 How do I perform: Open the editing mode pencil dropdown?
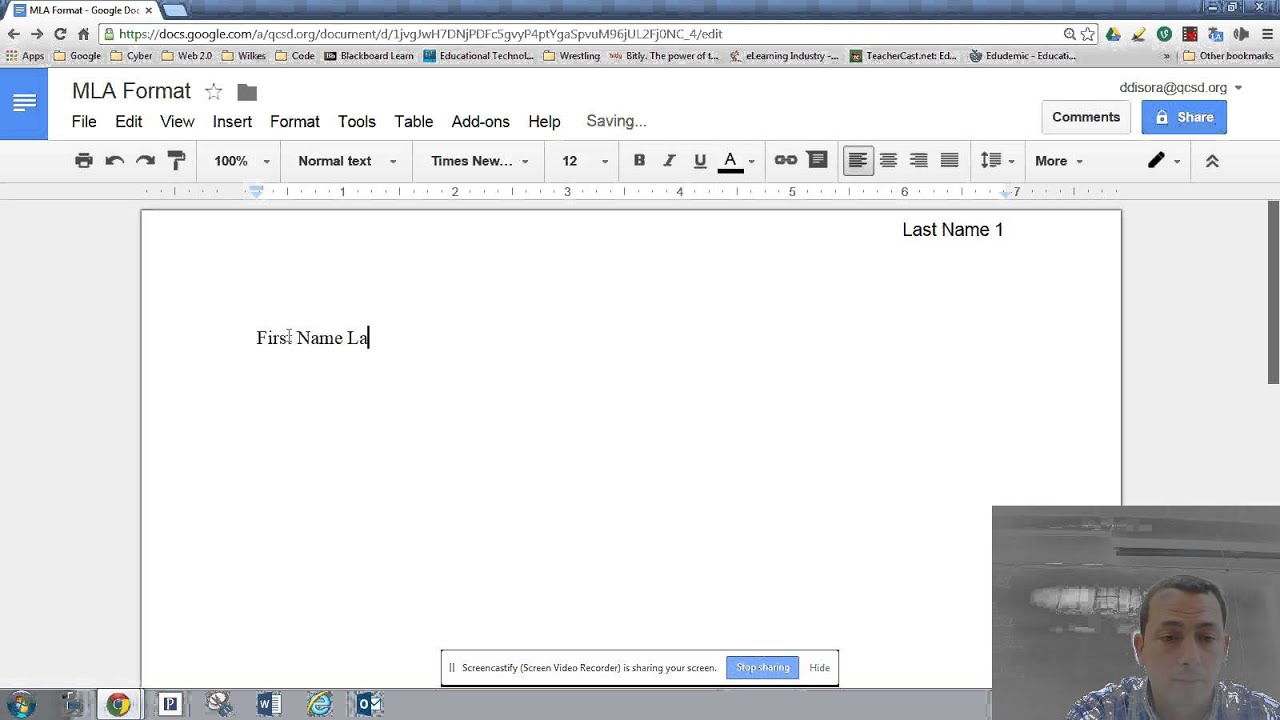coord(1163,161)
